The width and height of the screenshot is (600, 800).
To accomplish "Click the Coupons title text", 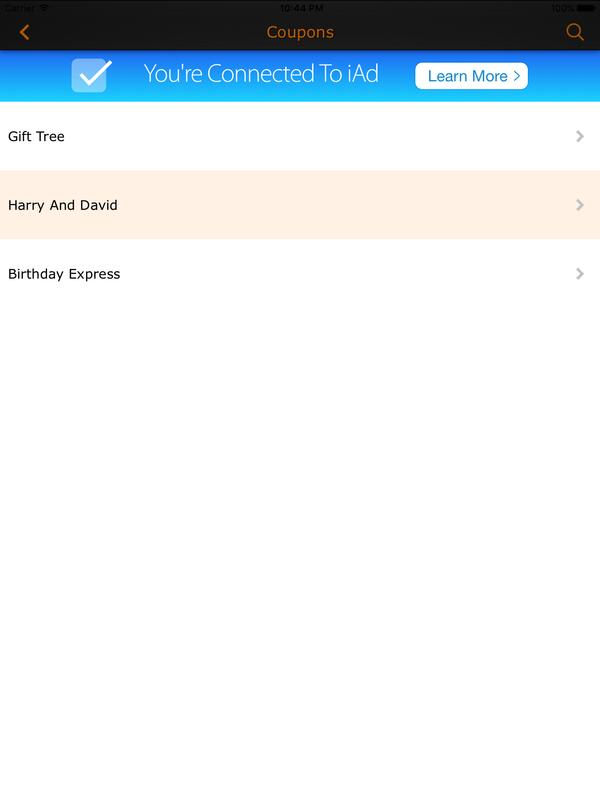I will tap(300, 32).
